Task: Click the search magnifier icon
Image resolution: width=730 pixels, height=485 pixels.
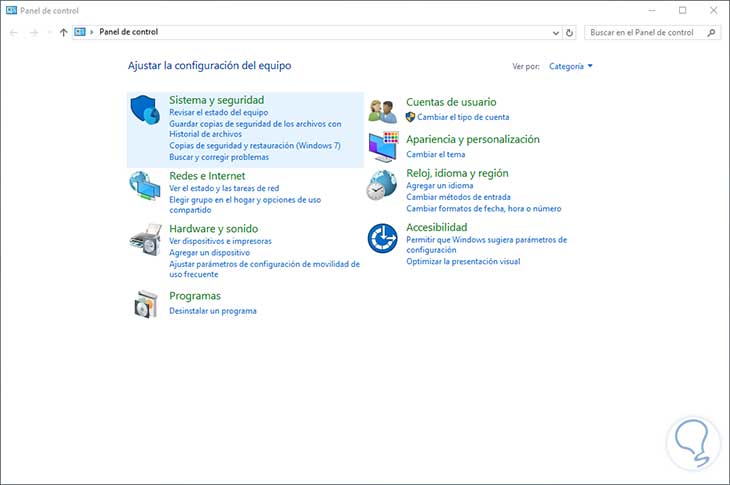Action: tap(711, 33)
